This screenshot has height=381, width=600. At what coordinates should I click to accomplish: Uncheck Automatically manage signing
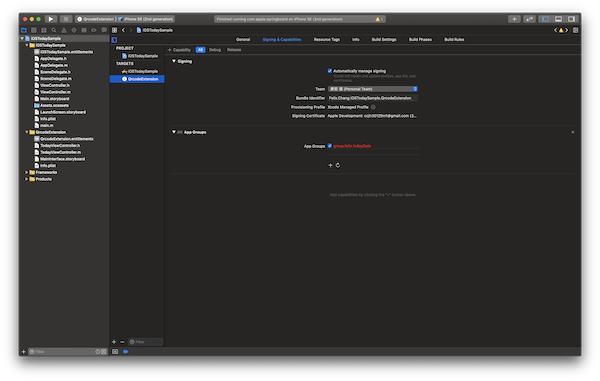pyautogui.click(x=330, y=71)
